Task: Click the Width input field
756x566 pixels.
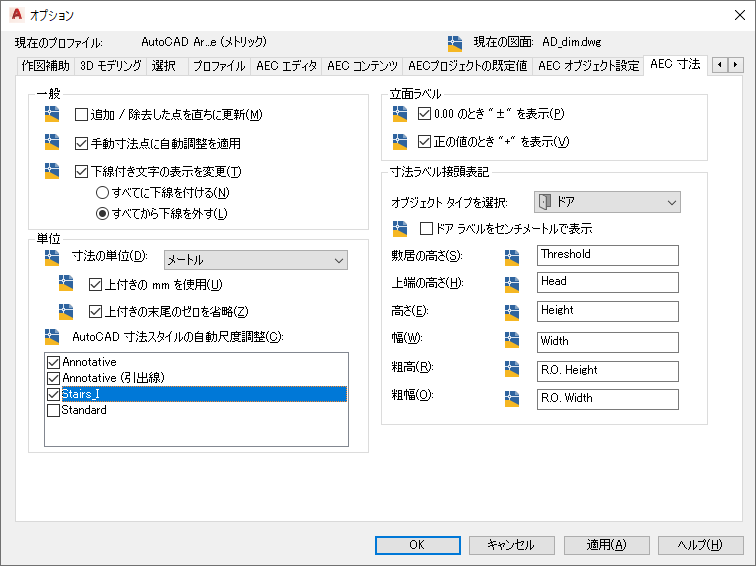Action: pos(608,342)
